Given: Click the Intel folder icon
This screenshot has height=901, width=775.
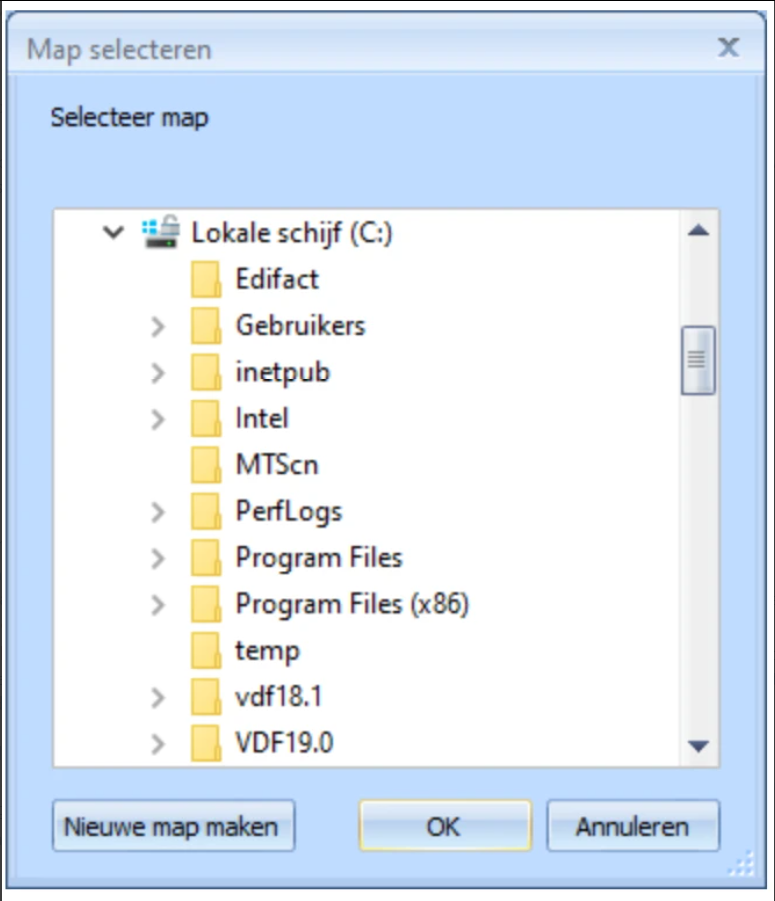Looking at the screenshot, I should (x=206, y=419).
